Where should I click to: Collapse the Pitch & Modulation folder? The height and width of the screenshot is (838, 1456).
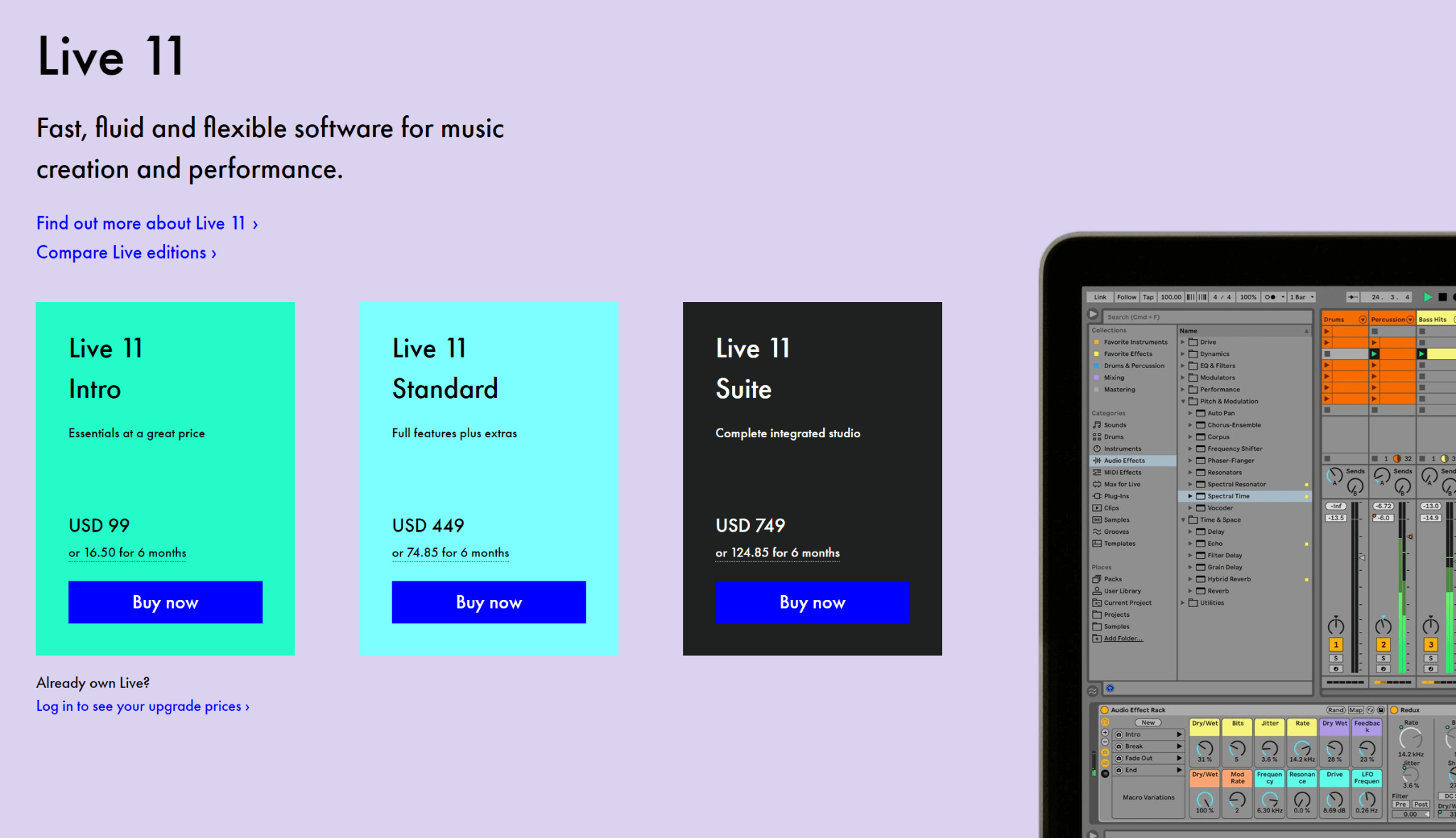pos(1183,402)
